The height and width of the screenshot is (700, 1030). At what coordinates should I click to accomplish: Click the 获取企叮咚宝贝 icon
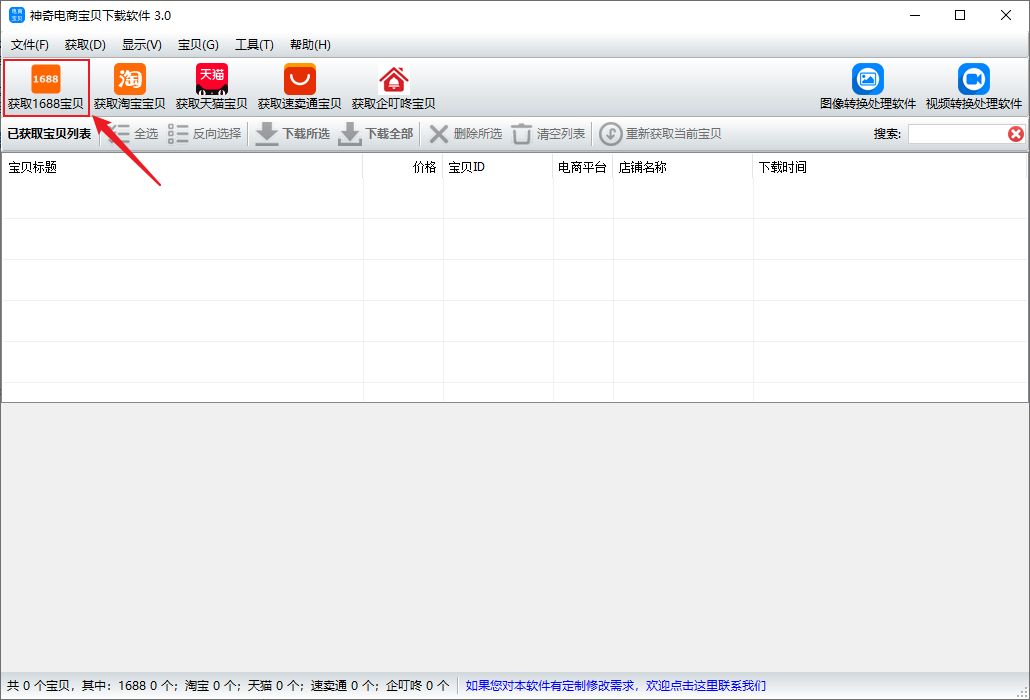tap(393, 80)
